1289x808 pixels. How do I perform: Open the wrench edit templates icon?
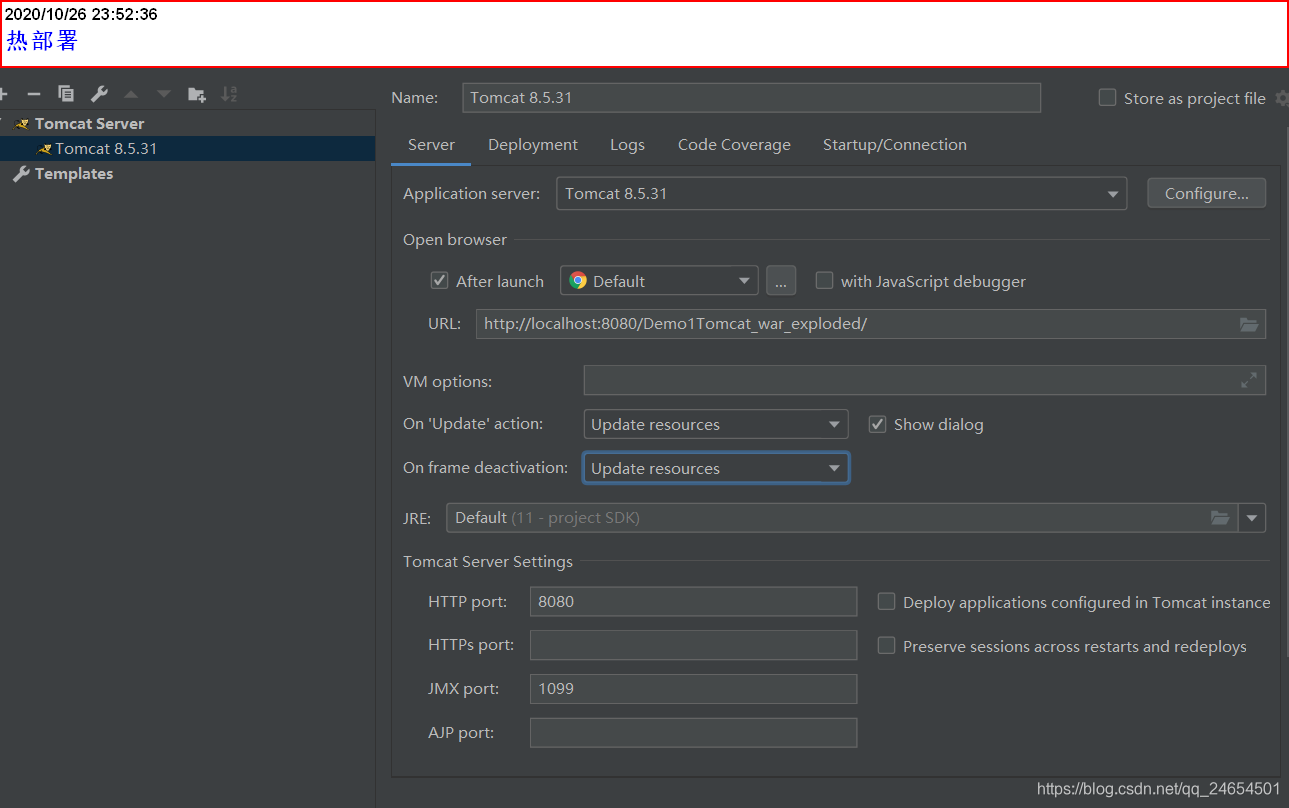pyautogui.click(x=99, y=94)
